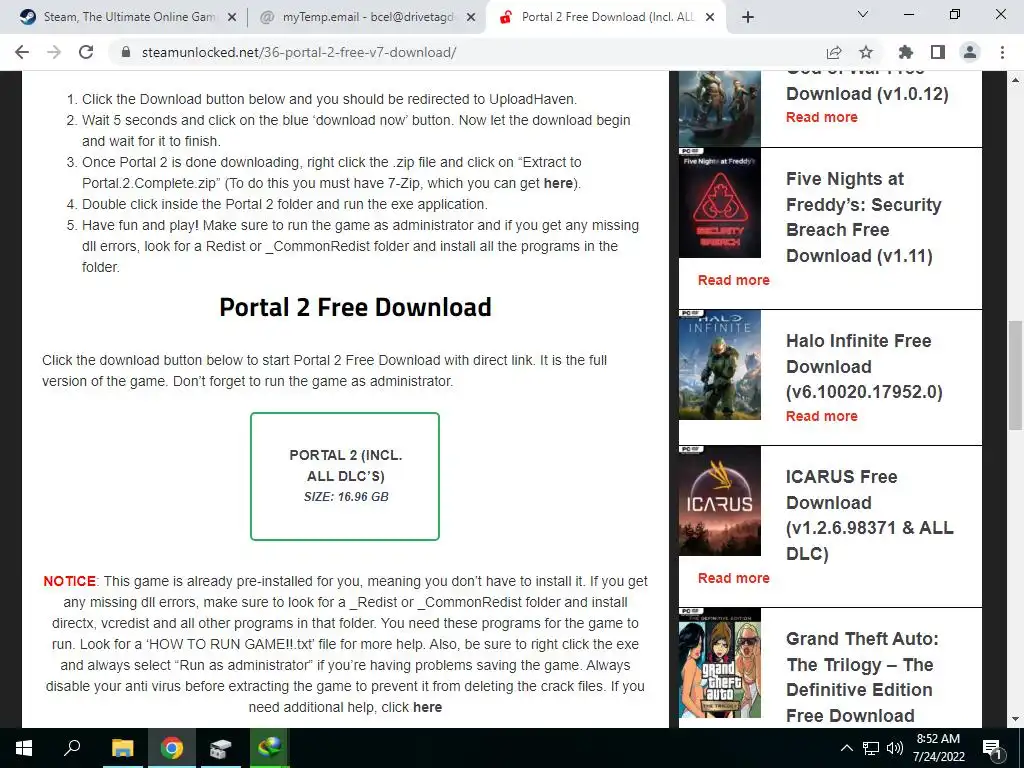The height and width of the screenshot is (768, 1024).
Task: Open the Windows Start menu
Action: (24, 748)
